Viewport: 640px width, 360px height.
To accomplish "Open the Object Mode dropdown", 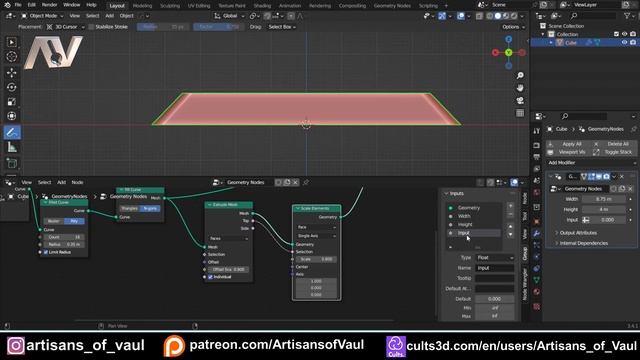I will 42,16.
